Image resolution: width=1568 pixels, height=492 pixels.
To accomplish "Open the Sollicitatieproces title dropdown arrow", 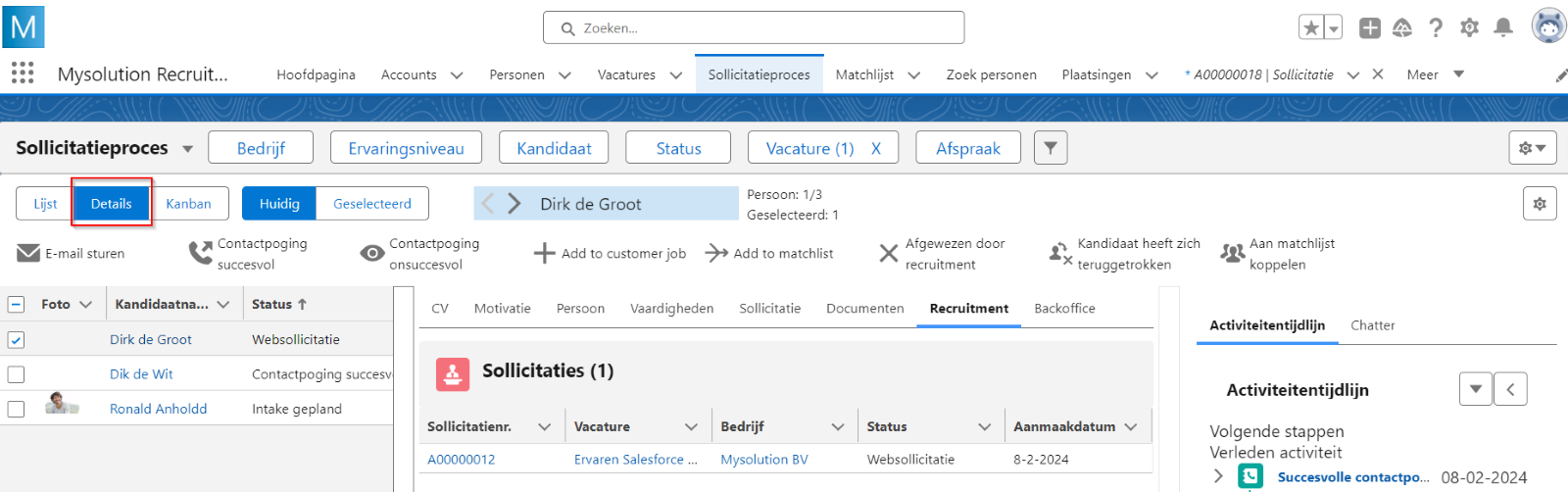I will pyautogui.click(x=187, y=149).
